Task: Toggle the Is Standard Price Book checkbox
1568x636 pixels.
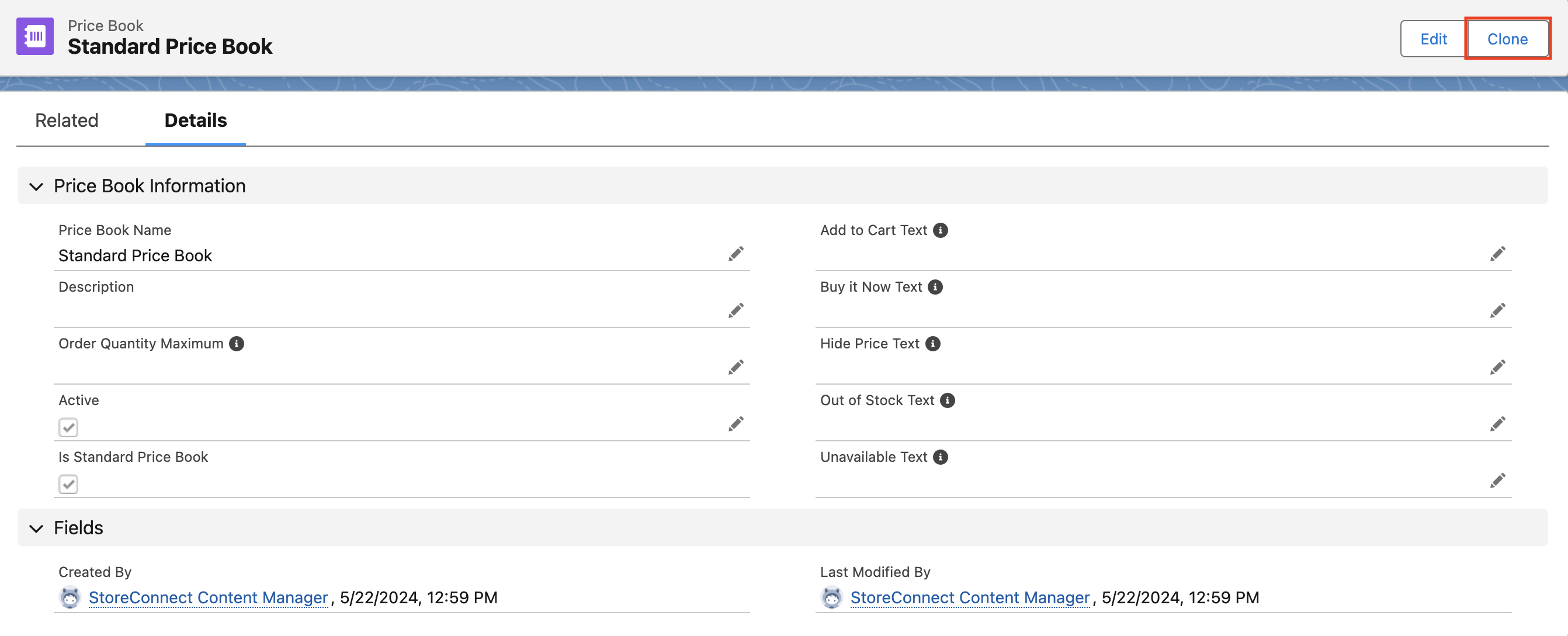Action: pos(68,483)
